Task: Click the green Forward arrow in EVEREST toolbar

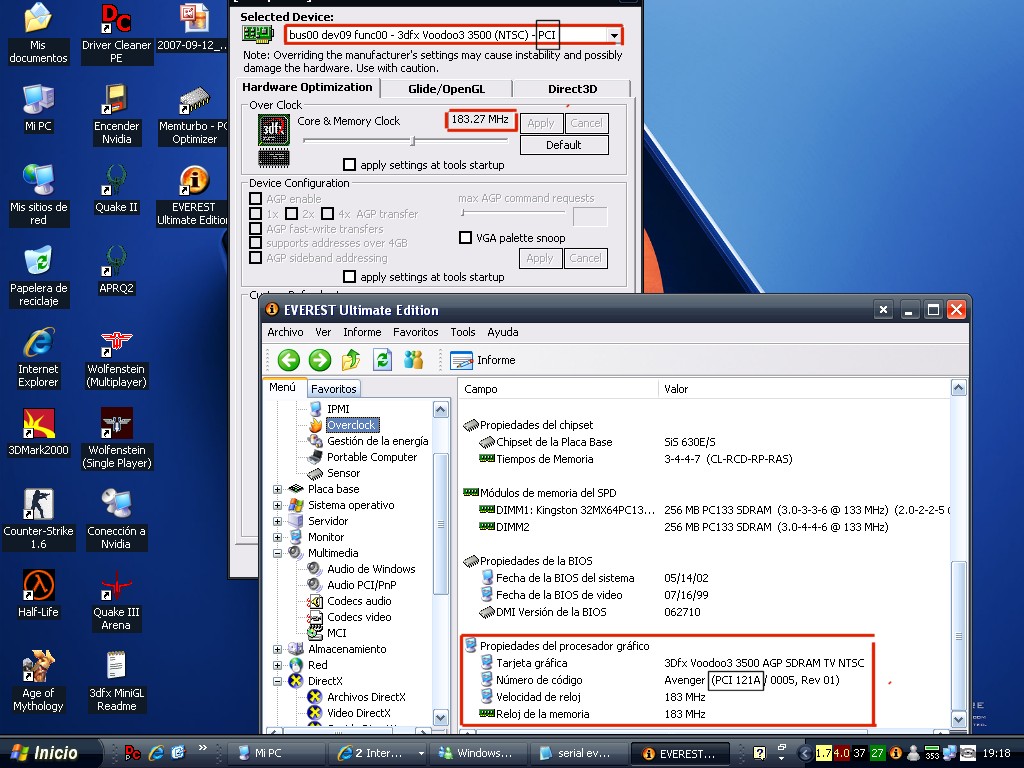Action: pos(320,360)
